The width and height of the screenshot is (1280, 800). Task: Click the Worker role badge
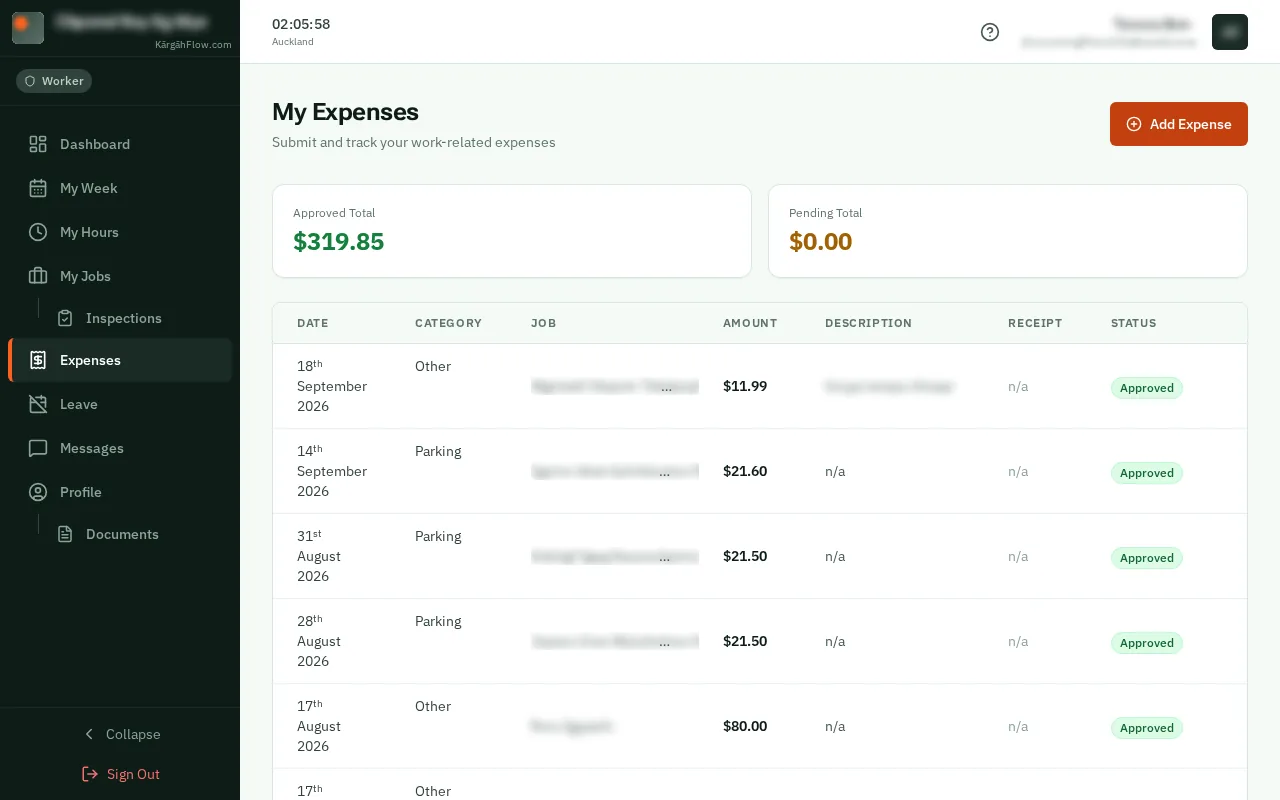54,81
